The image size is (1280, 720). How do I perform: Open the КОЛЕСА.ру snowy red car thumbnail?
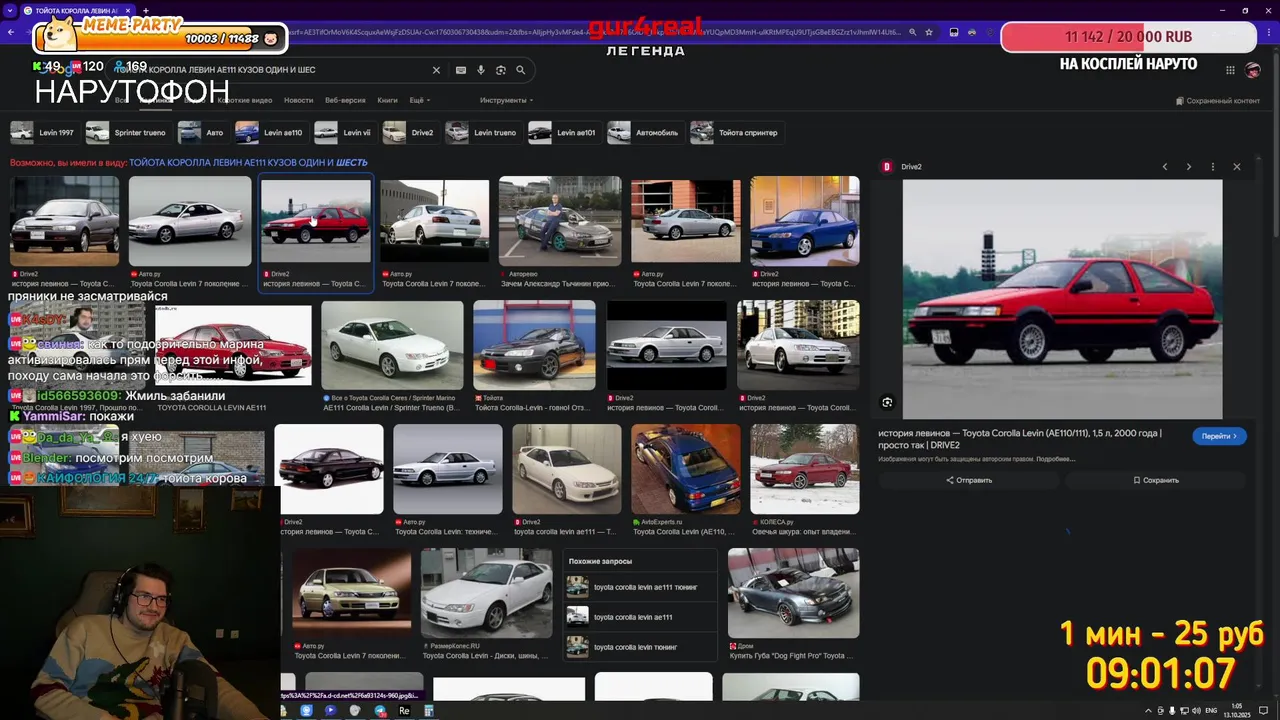(x=805, y=469)
